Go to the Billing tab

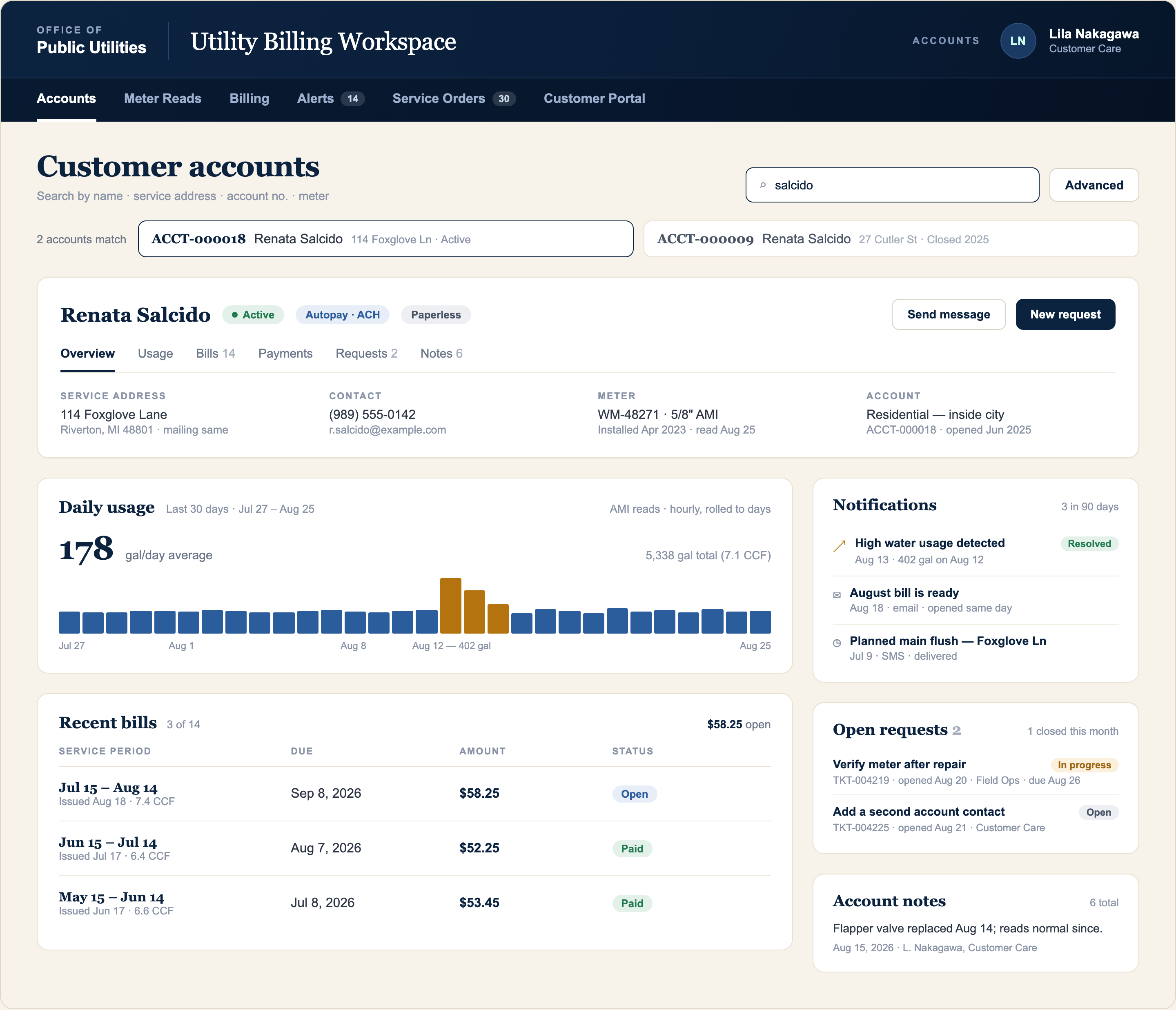249,99
